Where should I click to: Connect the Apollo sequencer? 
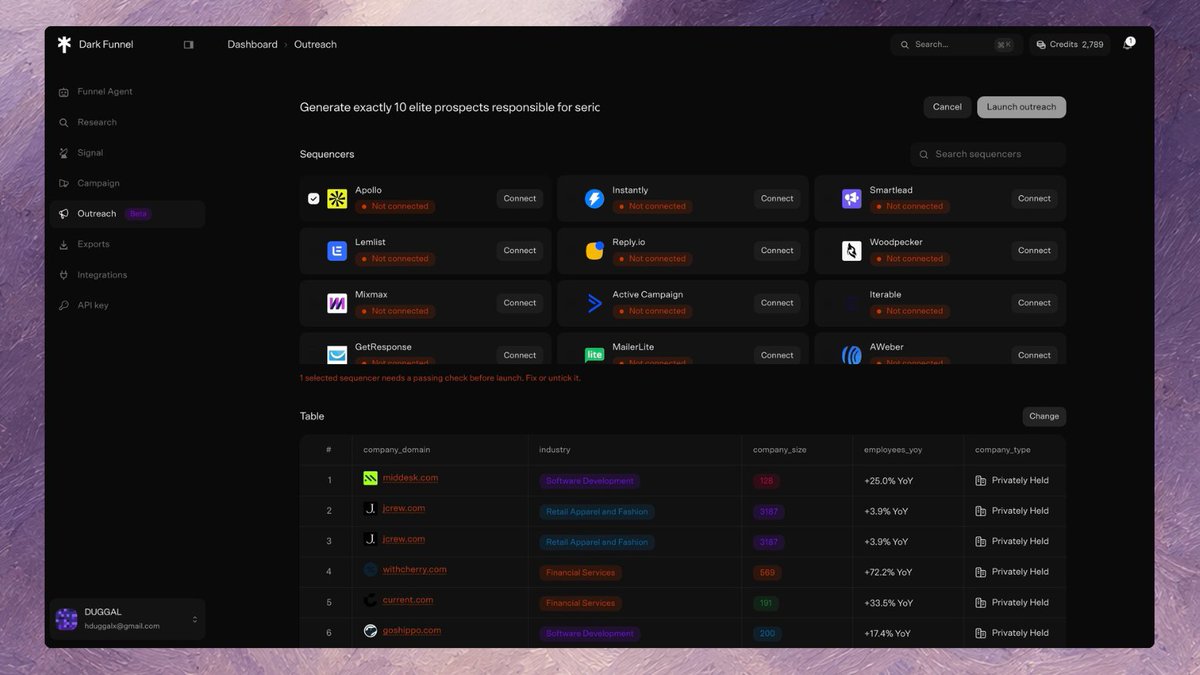click(520, 198)
